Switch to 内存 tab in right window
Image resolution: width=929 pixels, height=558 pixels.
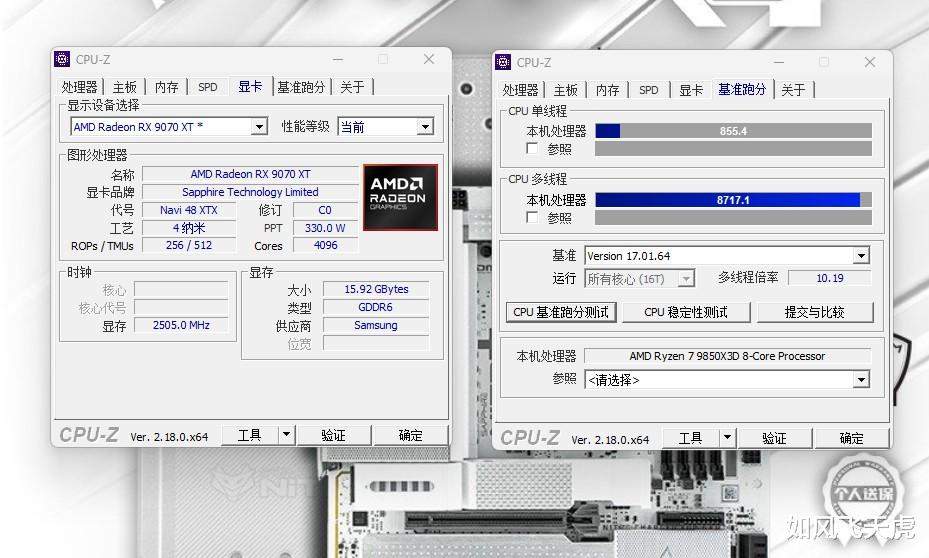tap(607, 90)
